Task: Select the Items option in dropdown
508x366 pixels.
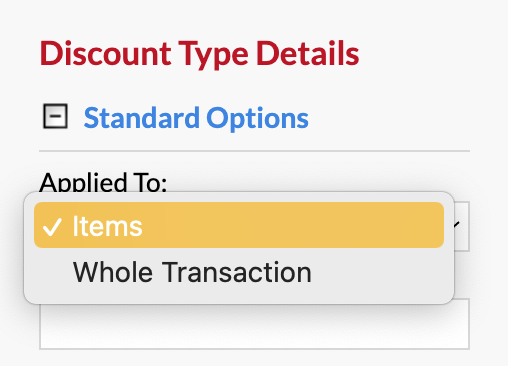Action: tap(239, 225)
